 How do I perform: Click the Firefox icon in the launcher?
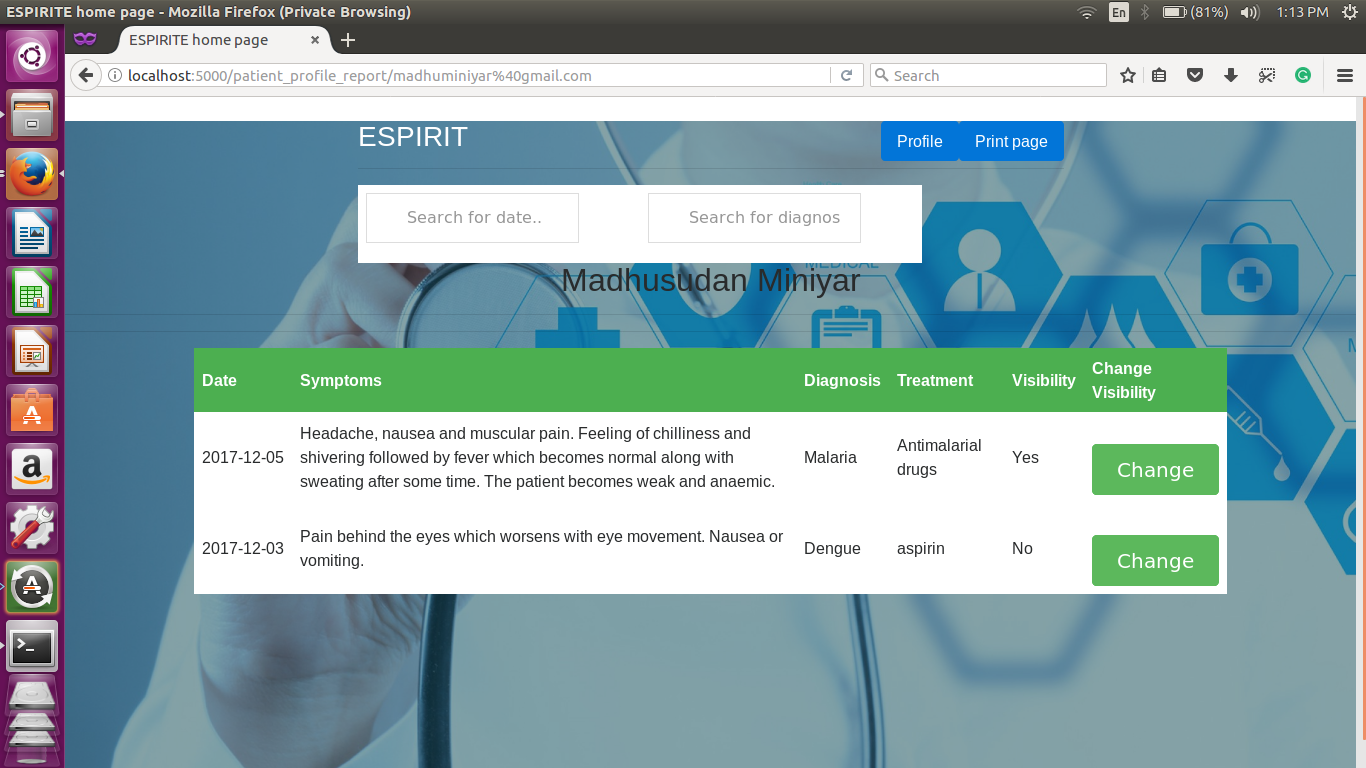tap(33, 175)
